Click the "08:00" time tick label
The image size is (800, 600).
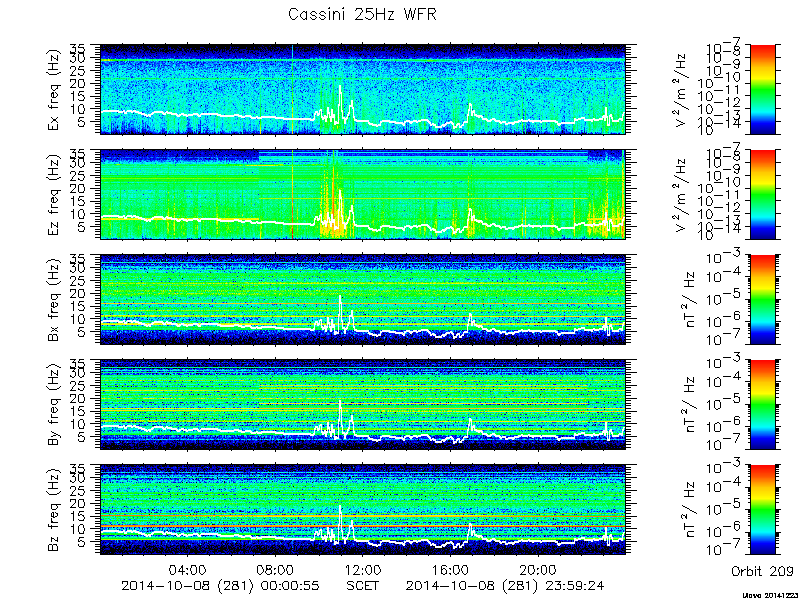(275, 569)
